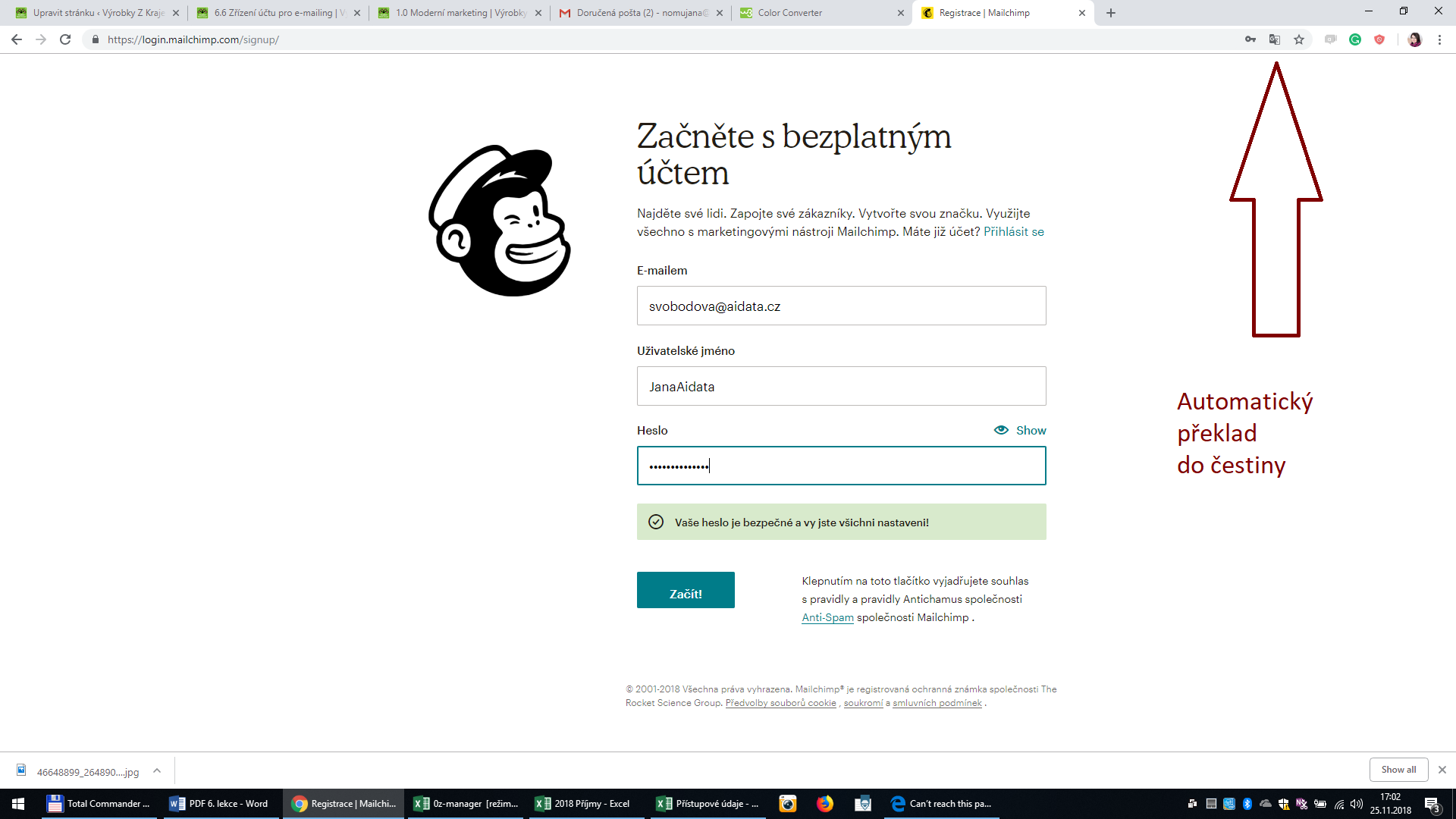The height and width of the screenshot is (819, 1456).
Task: Follow the Přihlásit se link
Action: click(1014, 232)
